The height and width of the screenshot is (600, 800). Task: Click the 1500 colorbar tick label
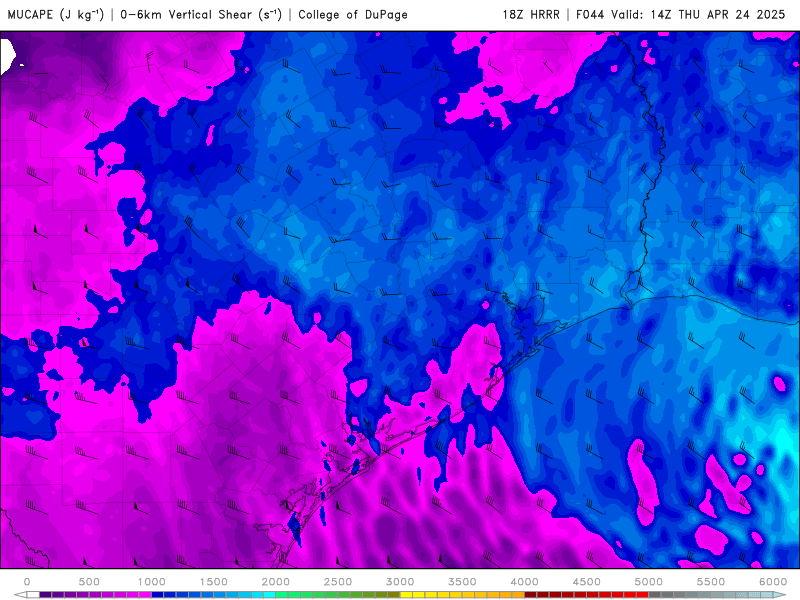214,582
